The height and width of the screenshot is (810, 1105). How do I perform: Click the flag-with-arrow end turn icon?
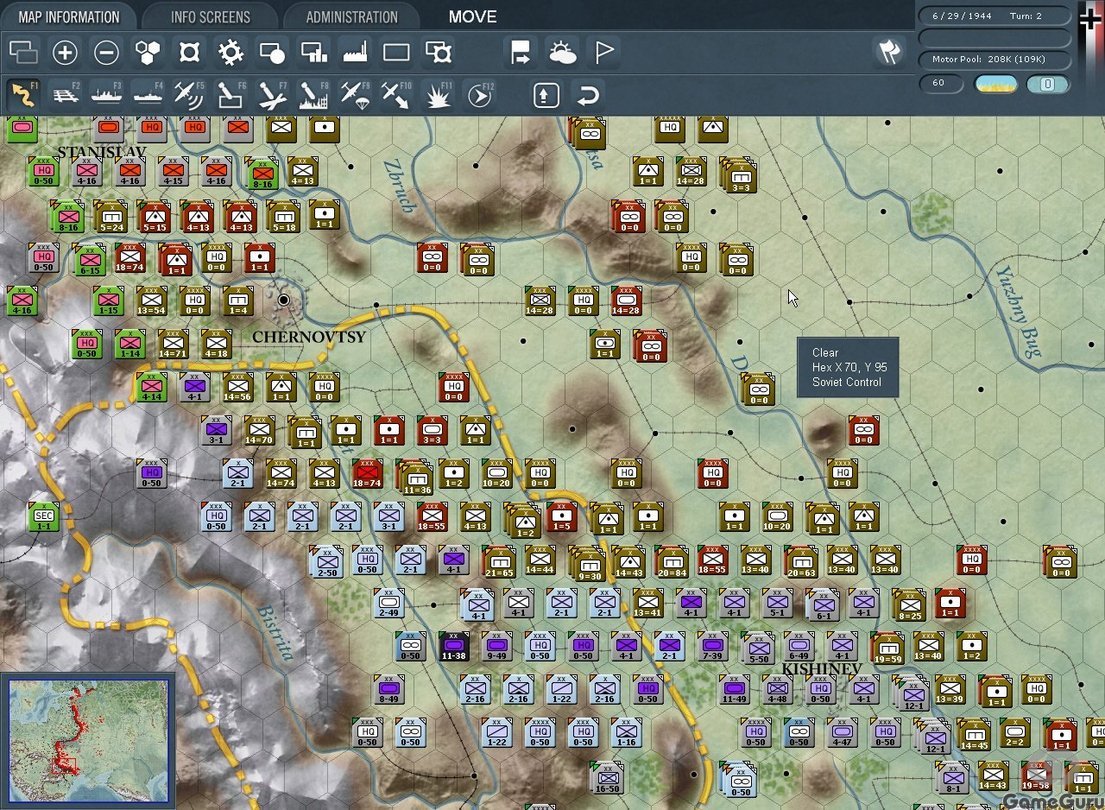[x=521, y=52]
